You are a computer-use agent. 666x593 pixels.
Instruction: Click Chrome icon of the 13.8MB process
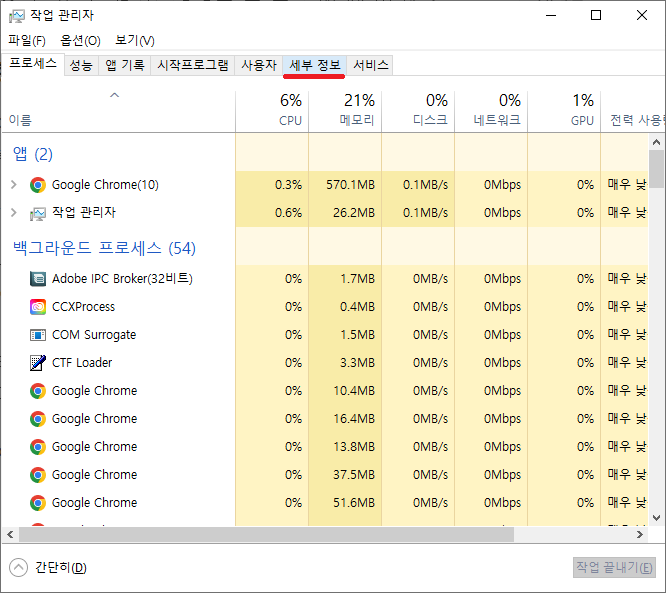(38, 447)
